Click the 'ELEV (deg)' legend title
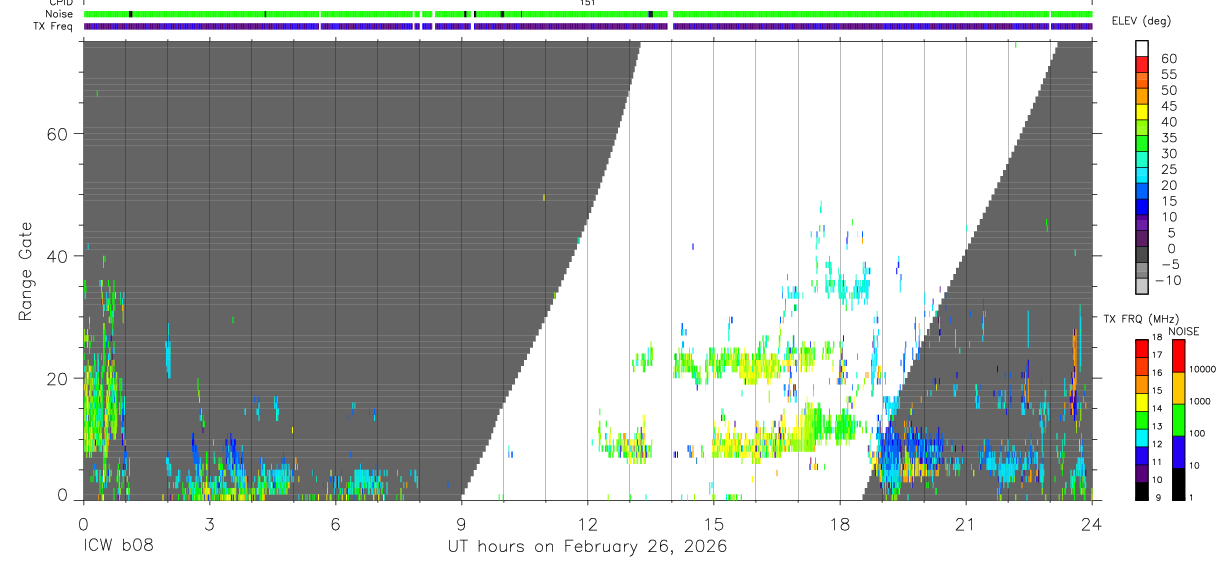This screenshot has height=567, width=1228. [x=1141, y=21]
